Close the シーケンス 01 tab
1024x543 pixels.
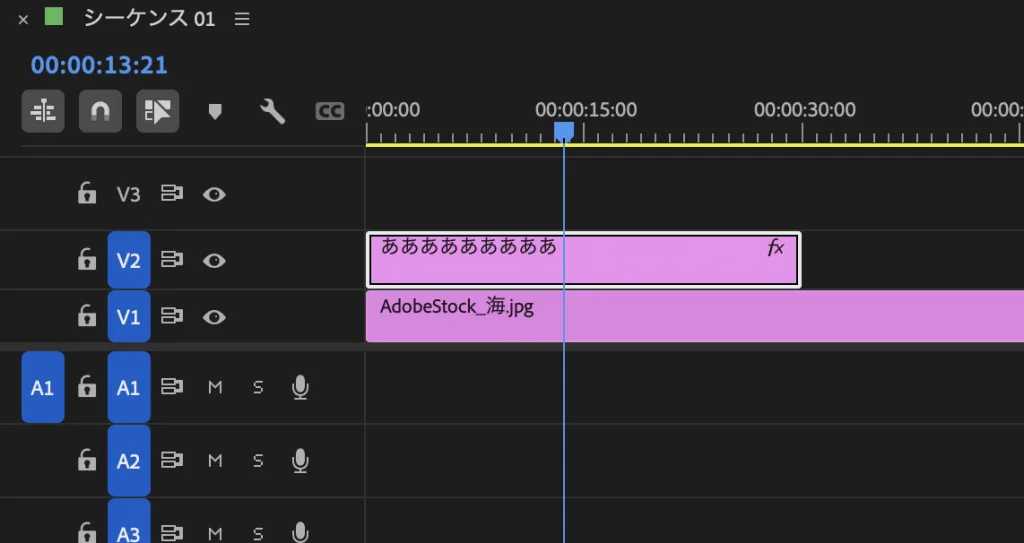[23, 19]
